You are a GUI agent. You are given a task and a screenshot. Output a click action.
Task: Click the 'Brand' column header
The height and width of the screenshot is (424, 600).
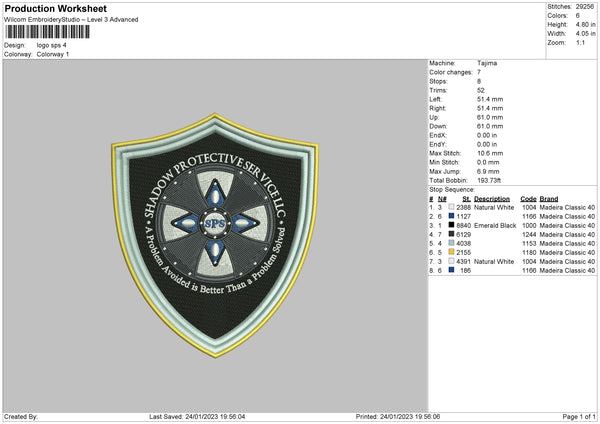[549, 199]
